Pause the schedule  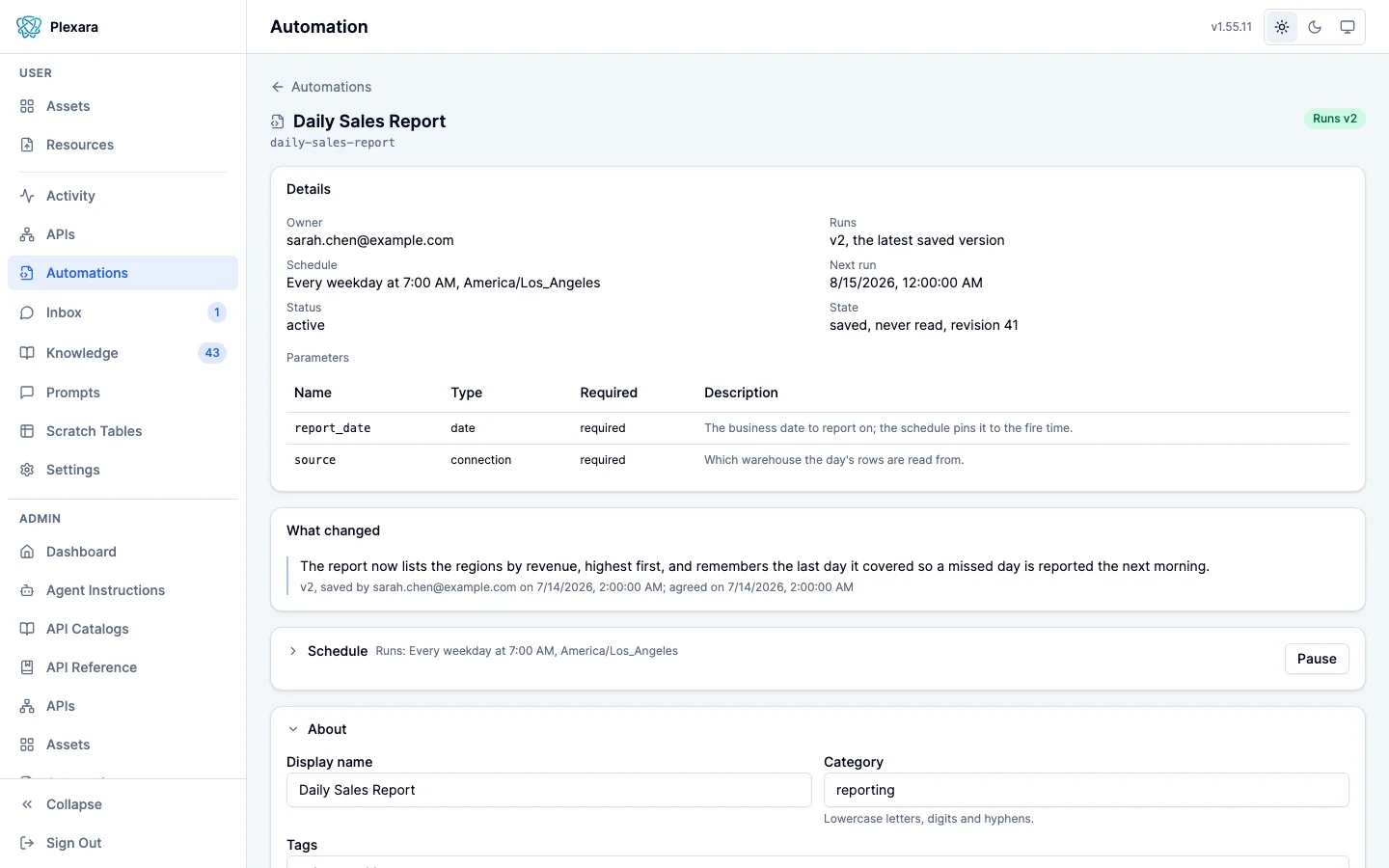pyautogui.click(x=1317, y=659)
